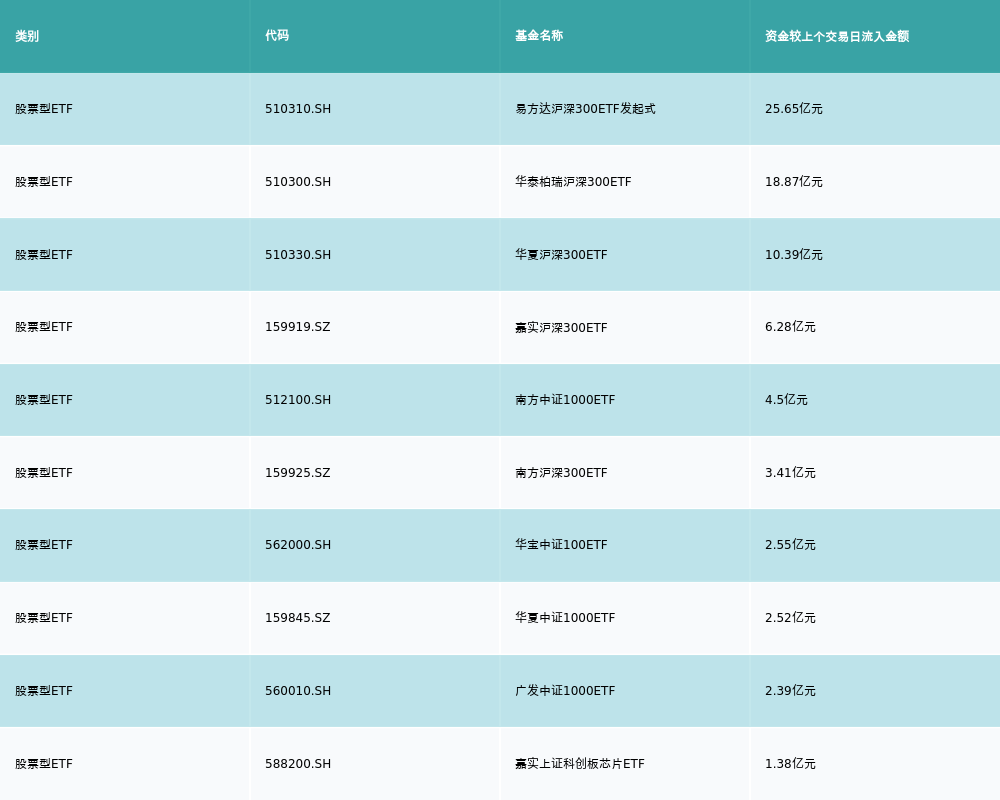Click fund name 南方沪深300ETF
The height and width of the screenshot is (800, 1000).
point(561,473)
